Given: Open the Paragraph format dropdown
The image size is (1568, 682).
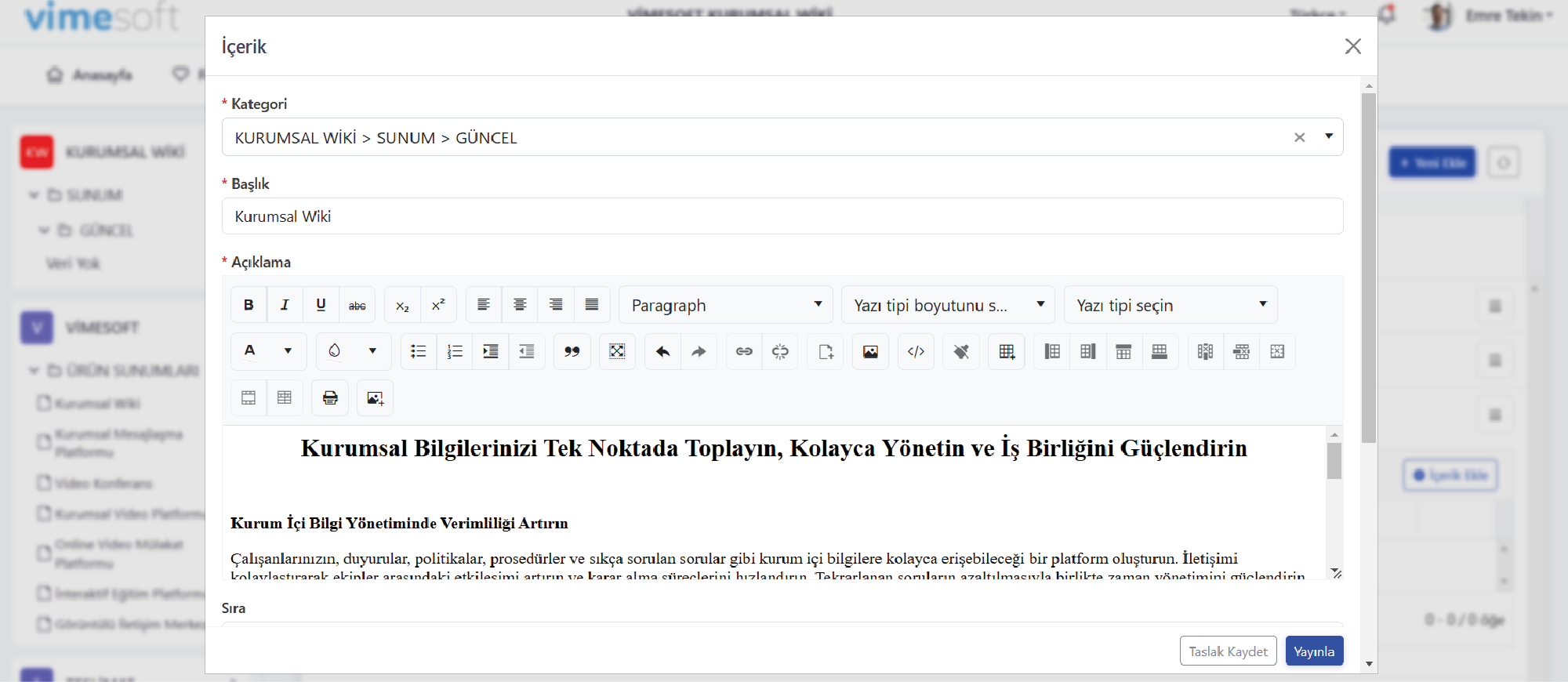Looking at the screenshot, I should point(726,305).
